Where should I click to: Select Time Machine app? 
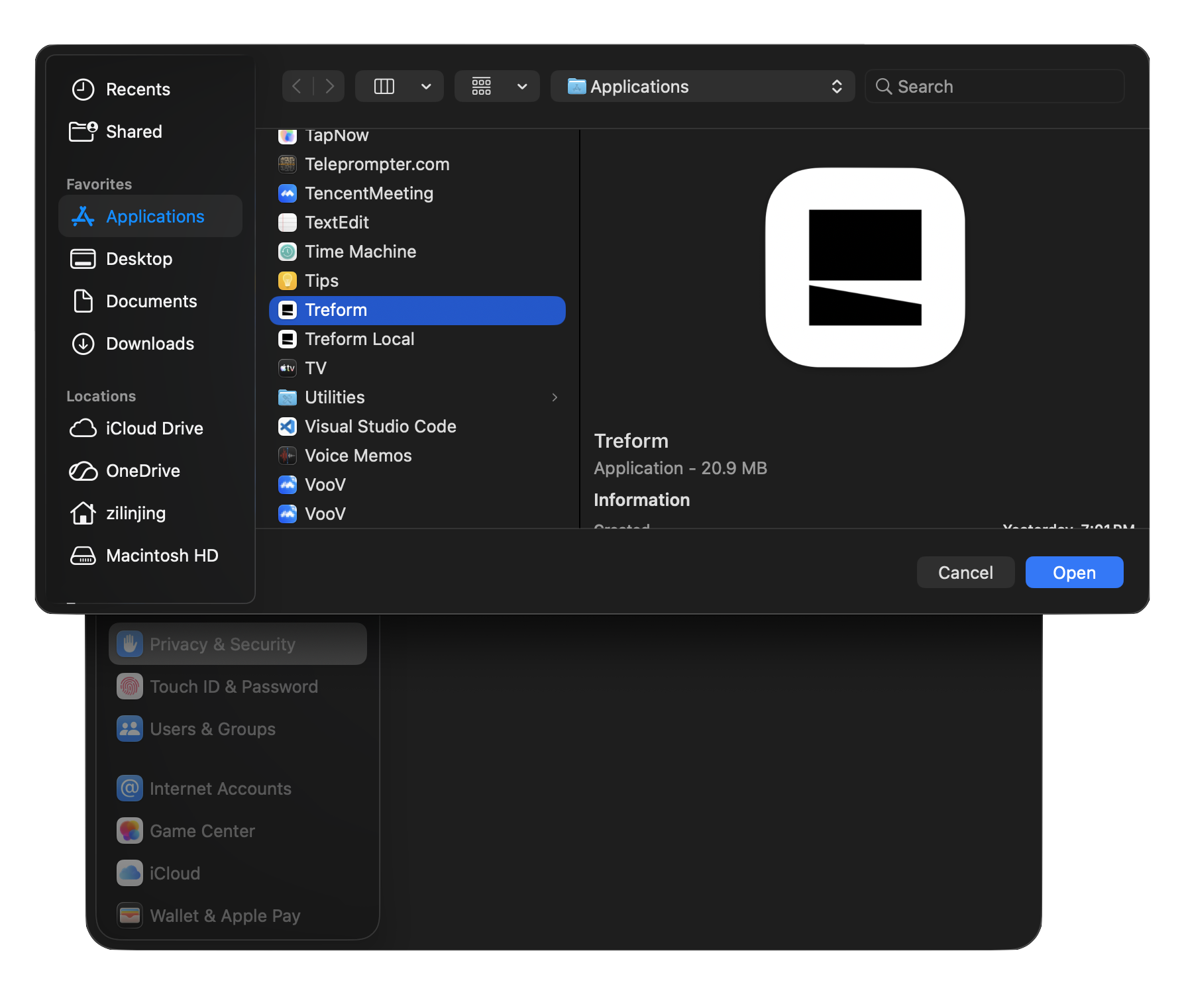[x=417, y=252]
